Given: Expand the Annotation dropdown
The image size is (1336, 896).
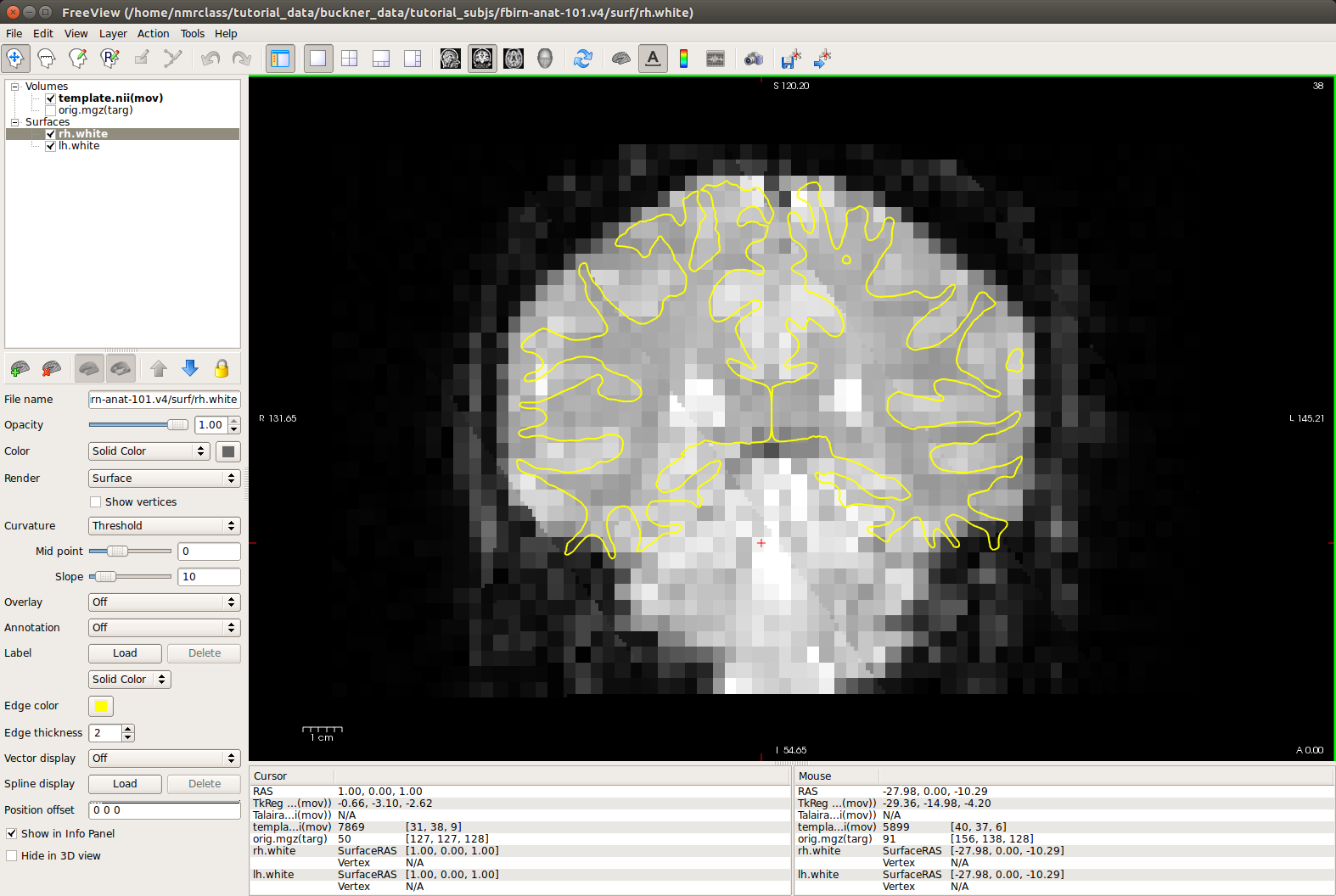Looking at the screenshot, I should [x=164, y=628].
